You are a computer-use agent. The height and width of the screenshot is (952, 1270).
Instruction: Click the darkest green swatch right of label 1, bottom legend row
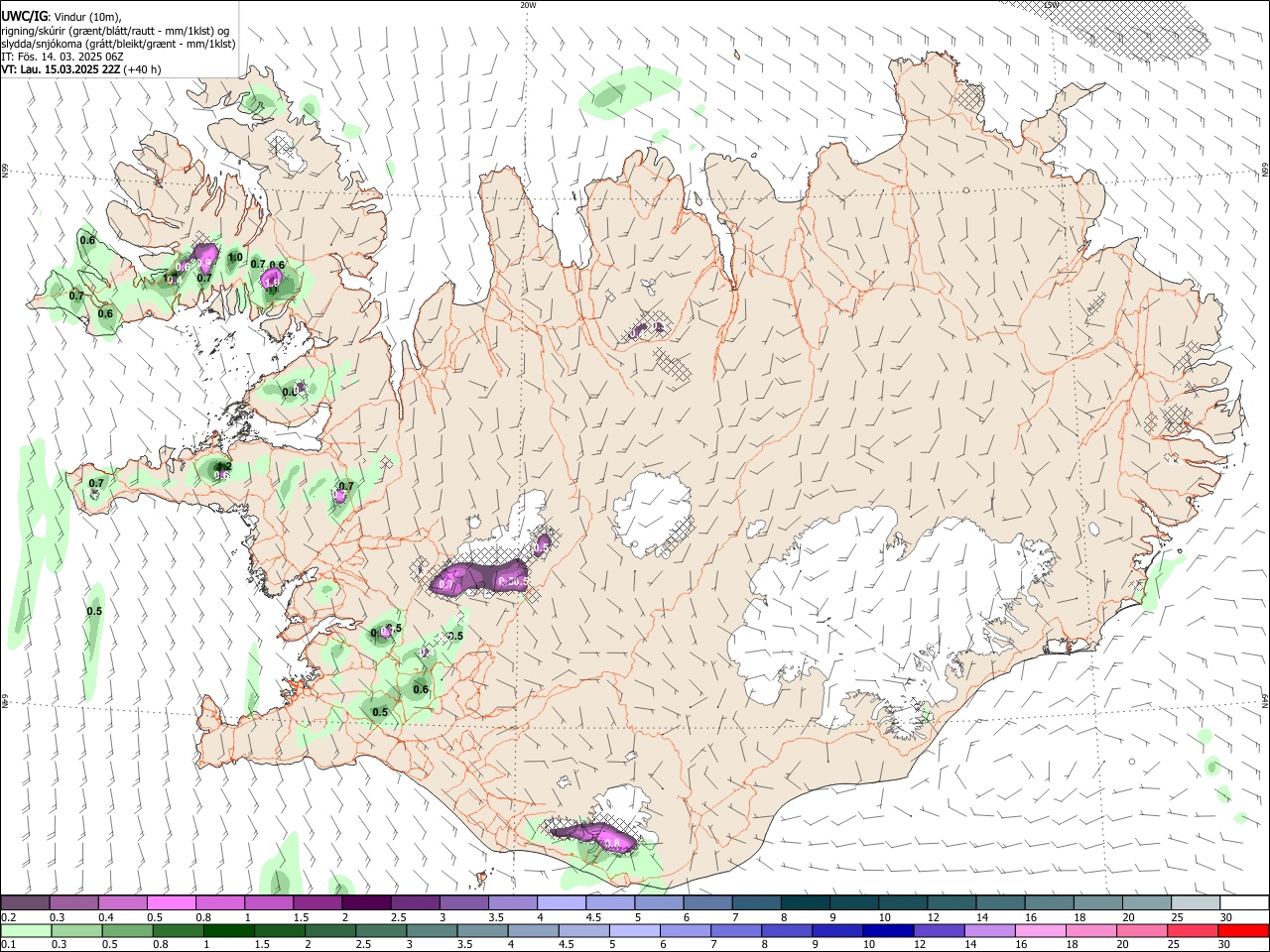pyautogui.click(x=229, y=930)
